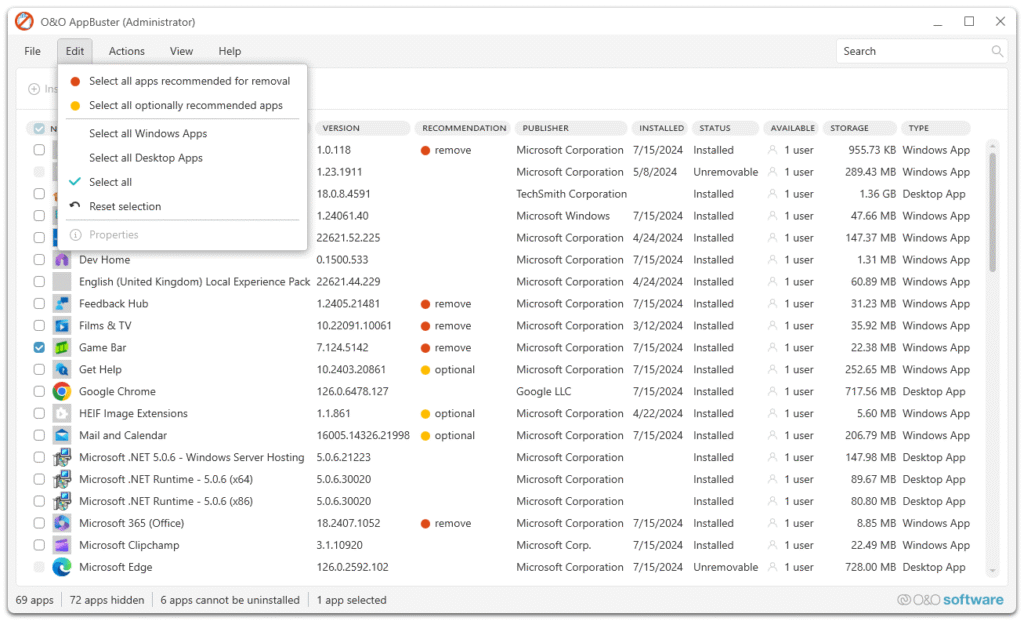Open the File menu
Screen dimensions: 1024x621
pyautogui.click(x=33, y=51)
